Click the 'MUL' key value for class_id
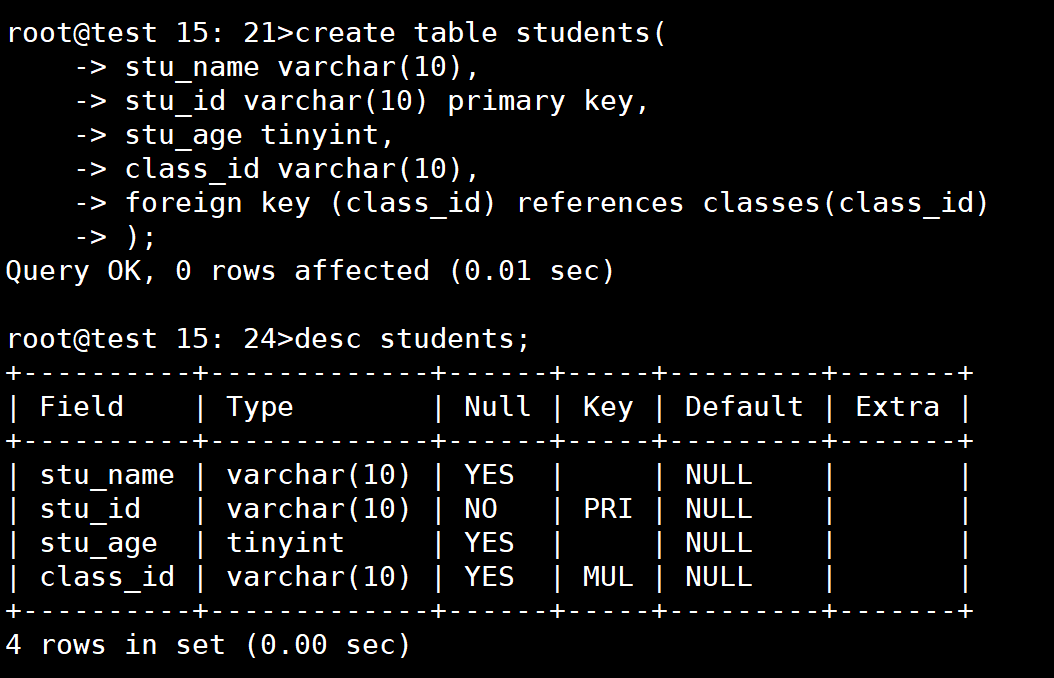 [x=608, y=577]
